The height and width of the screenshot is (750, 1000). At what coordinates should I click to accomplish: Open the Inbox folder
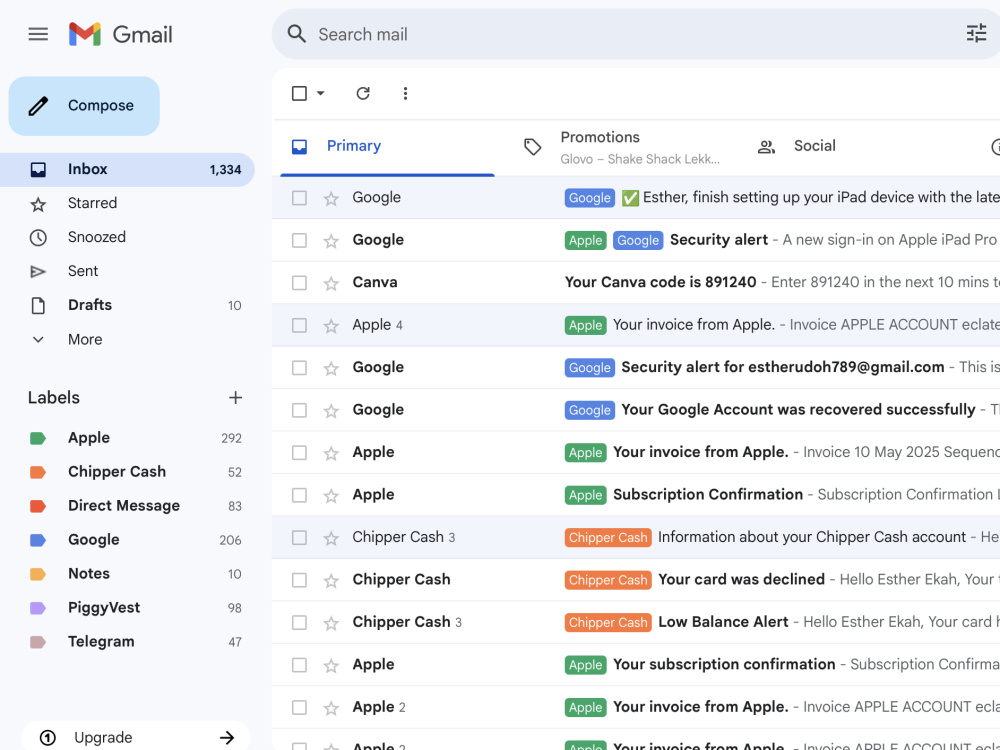(x=128, y=170)
